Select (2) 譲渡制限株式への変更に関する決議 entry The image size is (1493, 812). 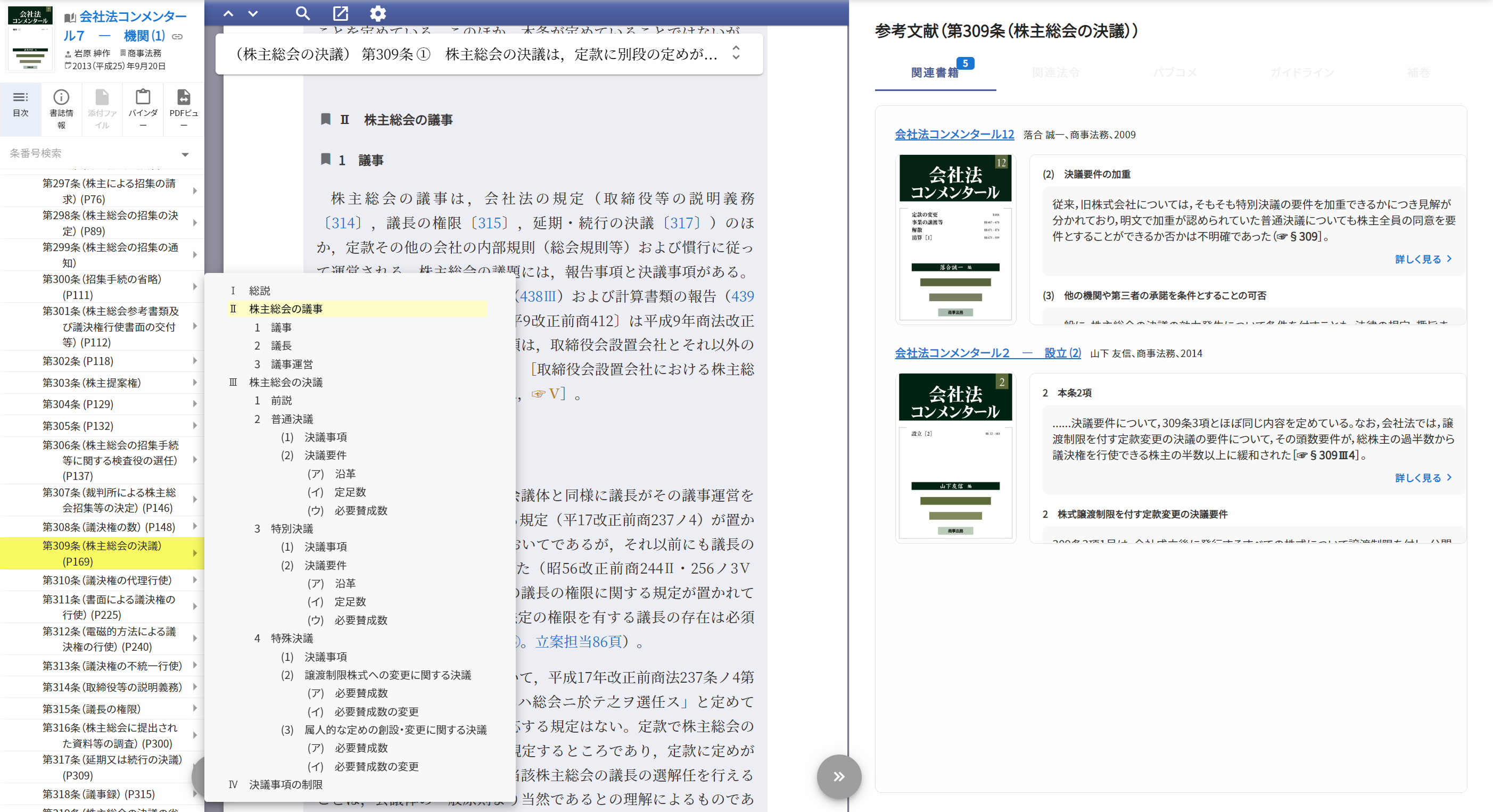pos(376,675)
